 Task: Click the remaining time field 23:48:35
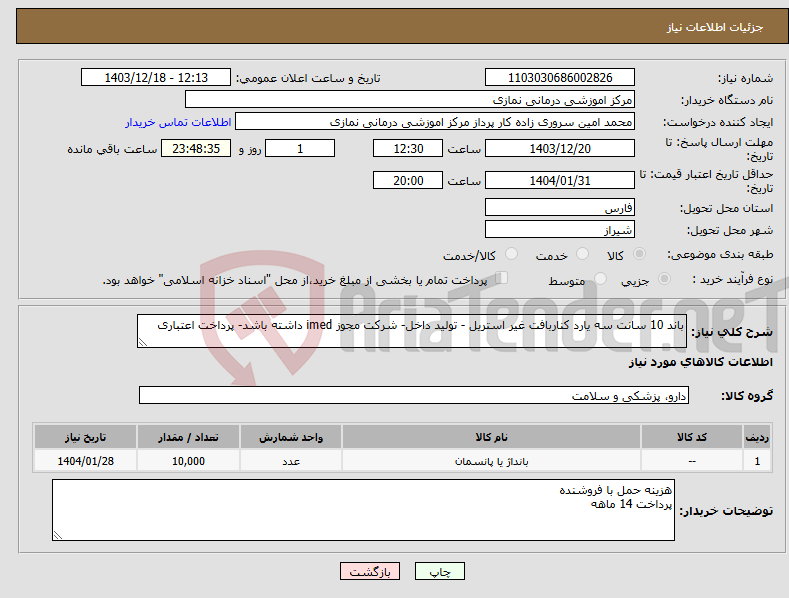click(x=196, y=148)
